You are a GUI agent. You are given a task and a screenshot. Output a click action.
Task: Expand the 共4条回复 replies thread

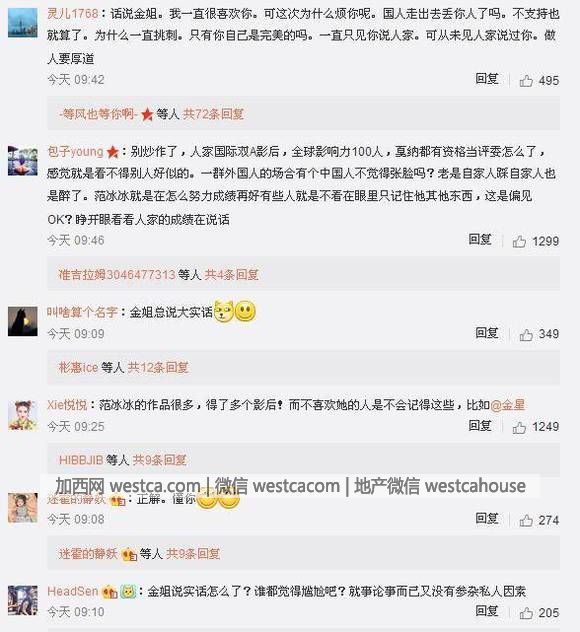[231, 275]
